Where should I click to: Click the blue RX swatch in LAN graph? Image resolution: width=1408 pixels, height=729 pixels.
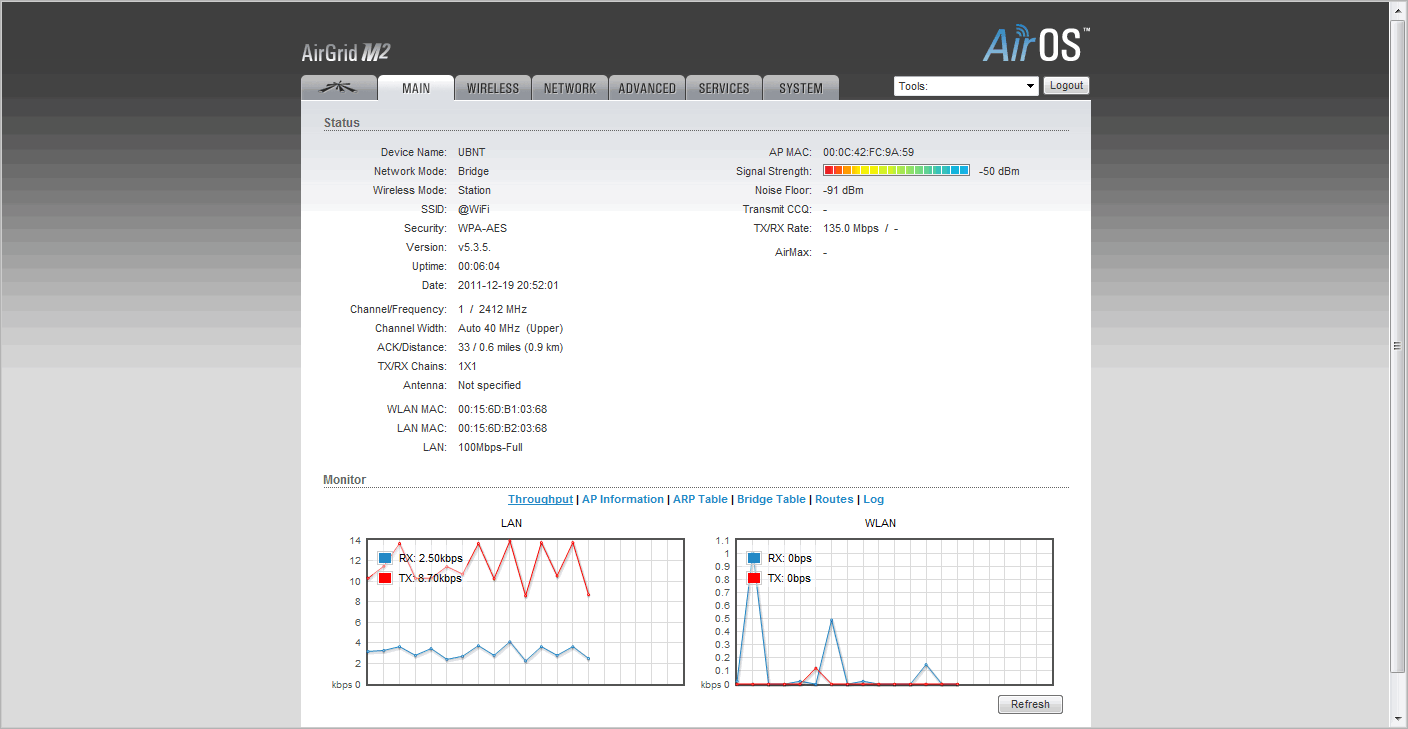(385, 558)
